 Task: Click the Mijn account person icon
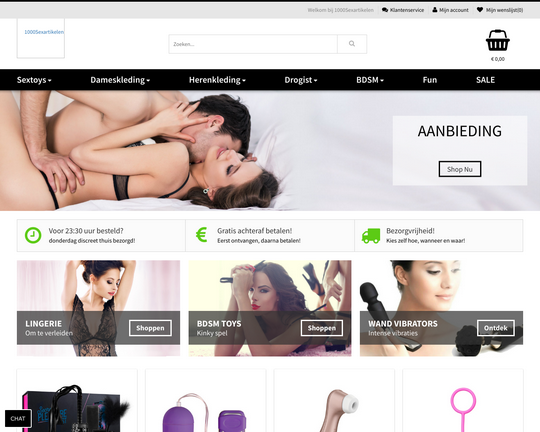click(435, 10)
